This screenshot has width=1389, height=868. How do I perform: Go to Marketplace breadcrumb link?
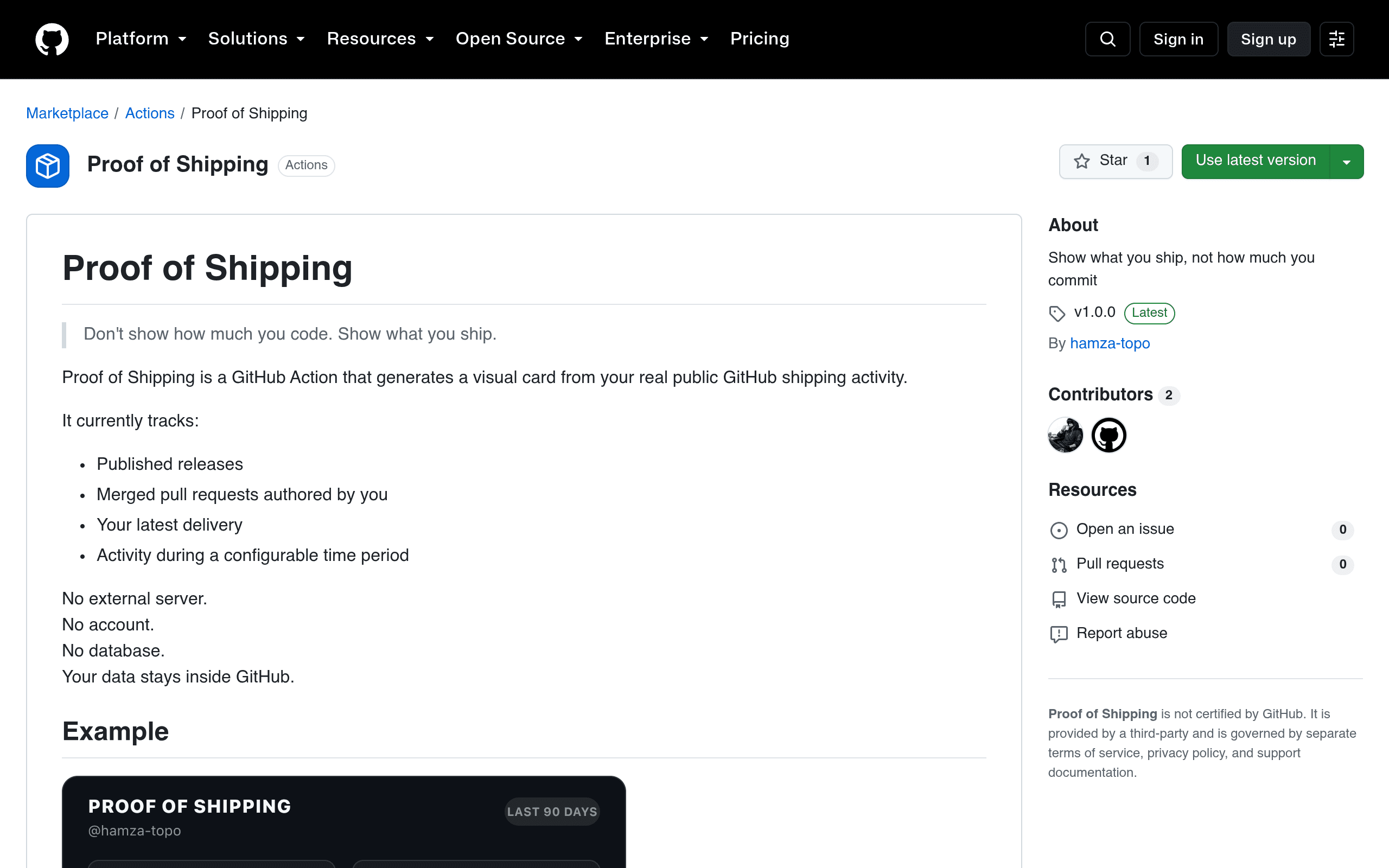coord(67,113)
